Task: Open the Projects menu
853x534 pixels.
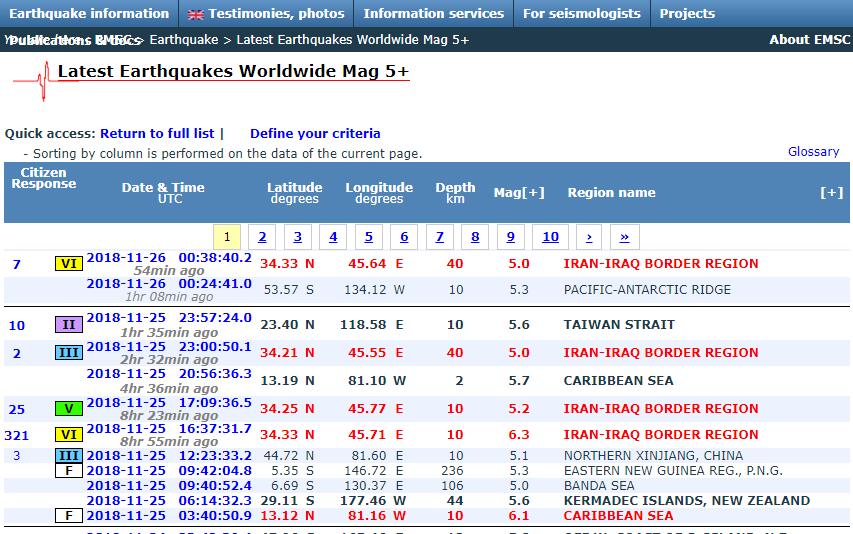Action: tap(687, 14)
